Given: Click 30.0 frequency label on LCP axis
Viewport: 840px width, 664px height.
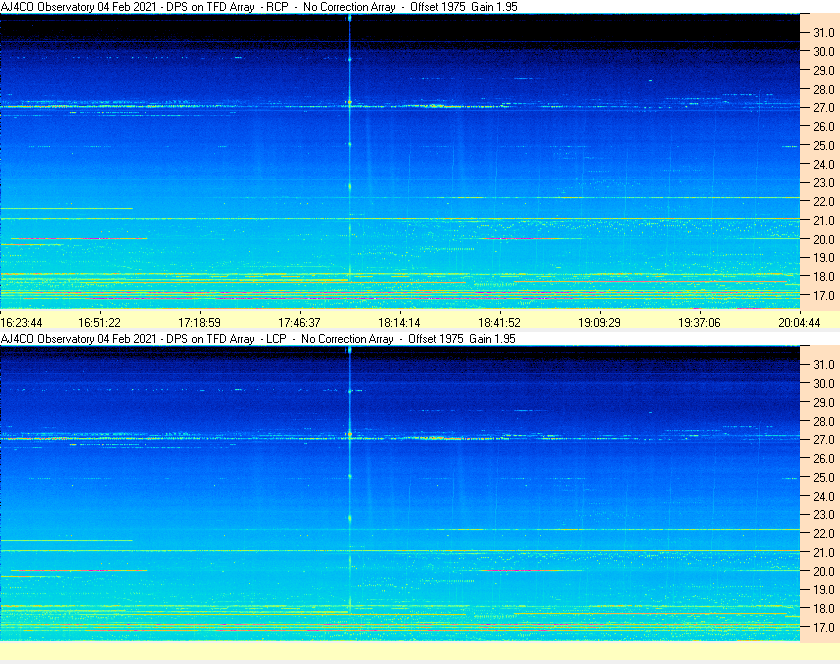Looking at the screenshot, I should (824, 383).
